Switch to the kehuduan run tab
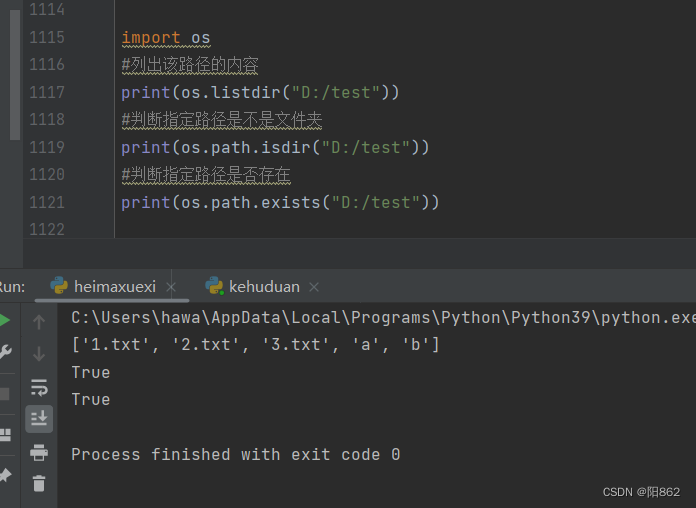Screen dimensions: 696x508 pos(263,287)
